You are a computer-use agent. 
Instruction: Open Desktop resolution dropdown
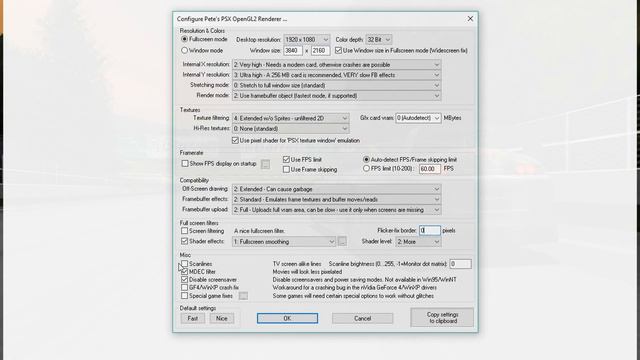point(307,40)
